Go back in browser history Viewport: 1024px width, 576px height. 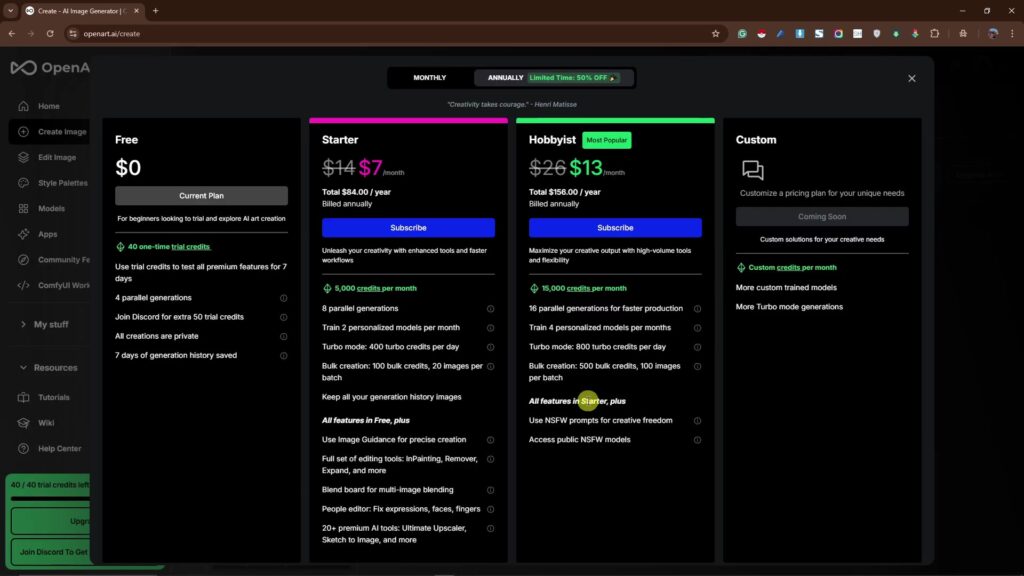point(12,33)
